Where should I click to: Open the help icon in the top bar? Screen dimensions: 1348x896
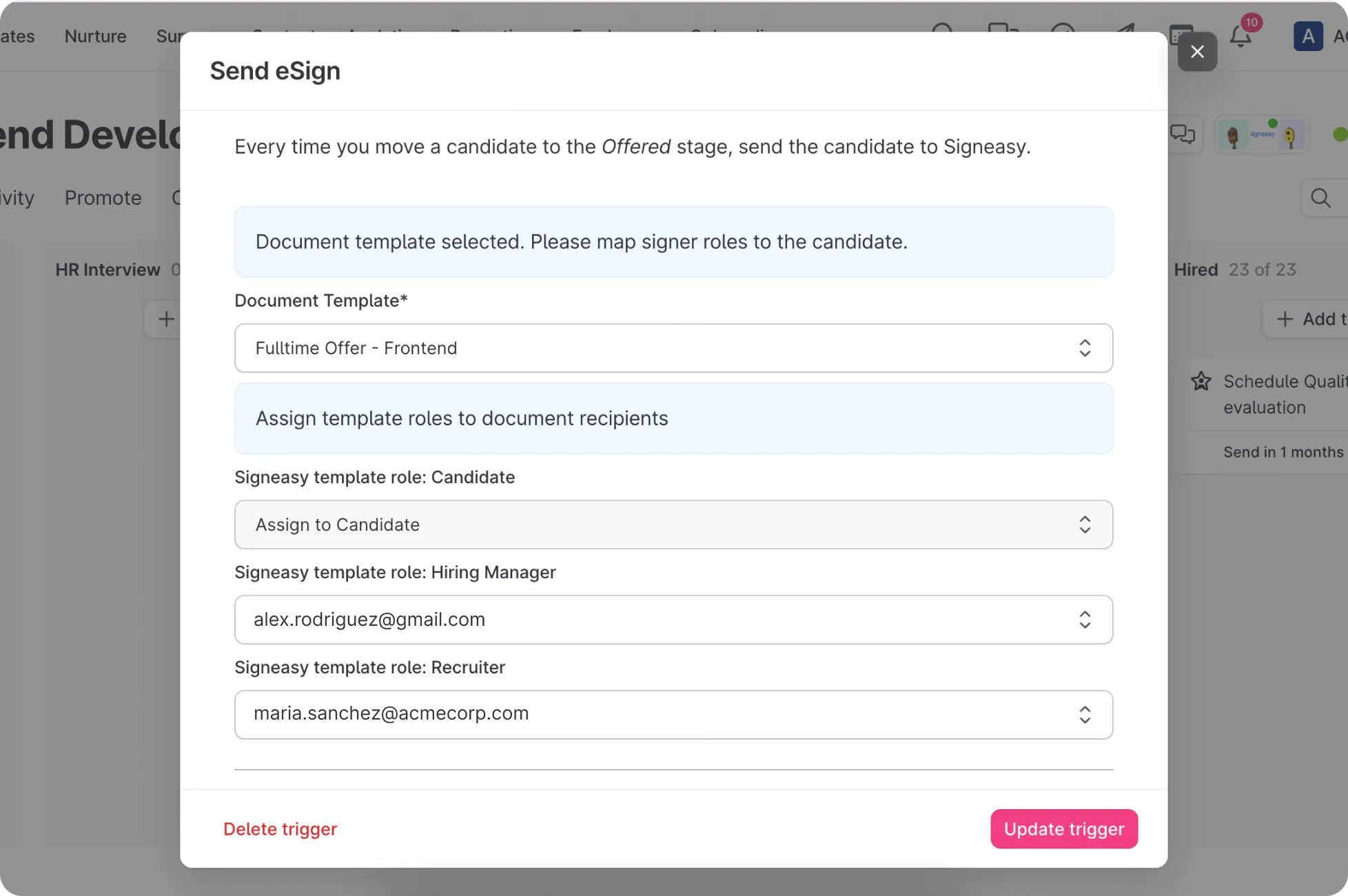click(1063, 31)
